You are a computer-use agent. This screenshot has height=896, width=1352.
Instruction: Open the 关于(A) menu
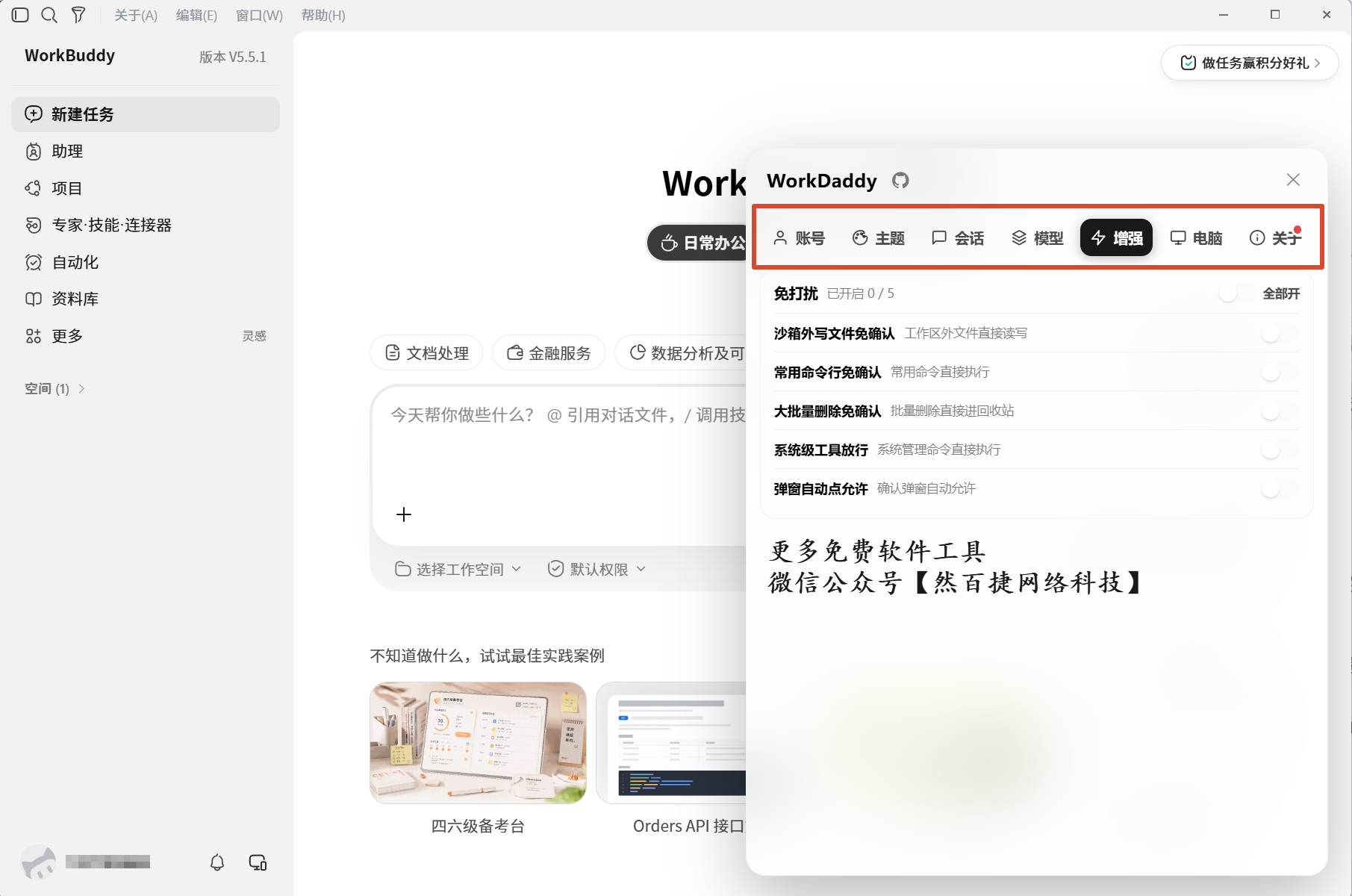[136, 15]
